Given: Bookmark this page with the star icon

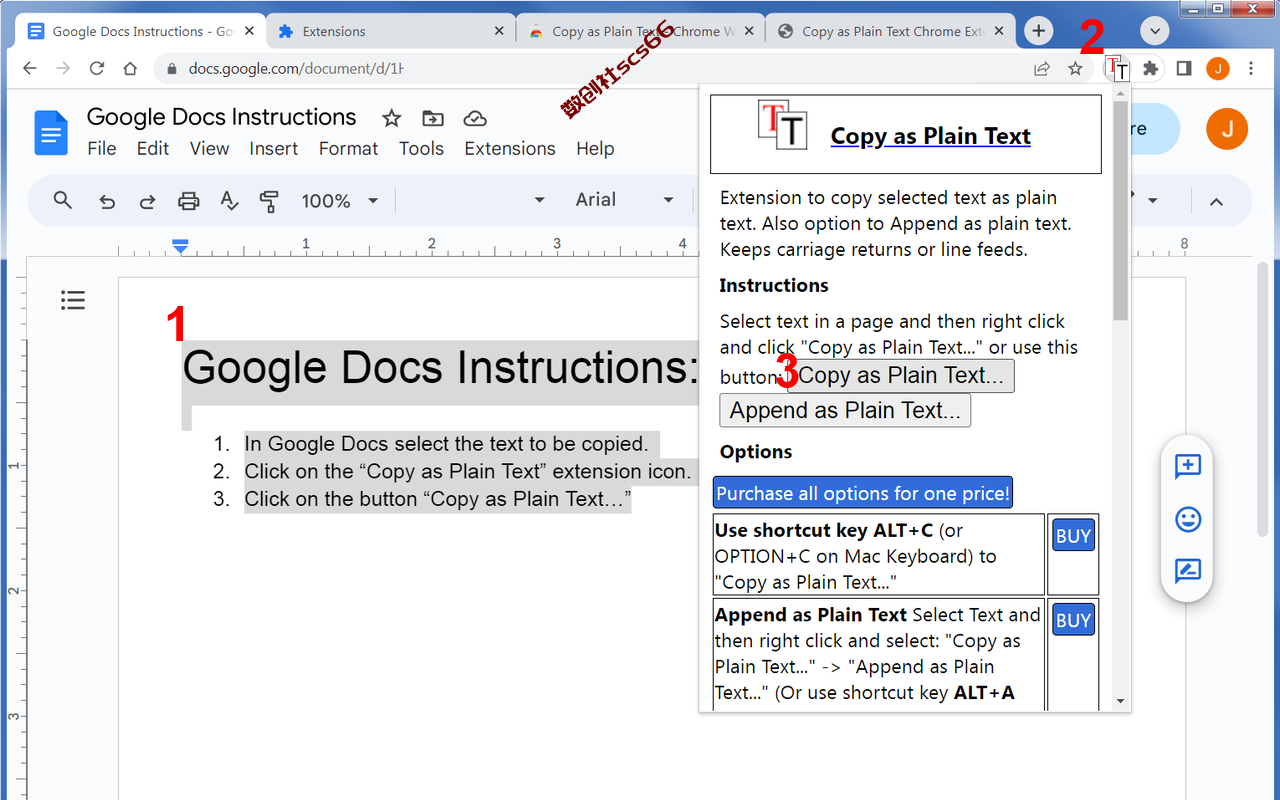Looking at the screenshot, I should click(1075, 69).
